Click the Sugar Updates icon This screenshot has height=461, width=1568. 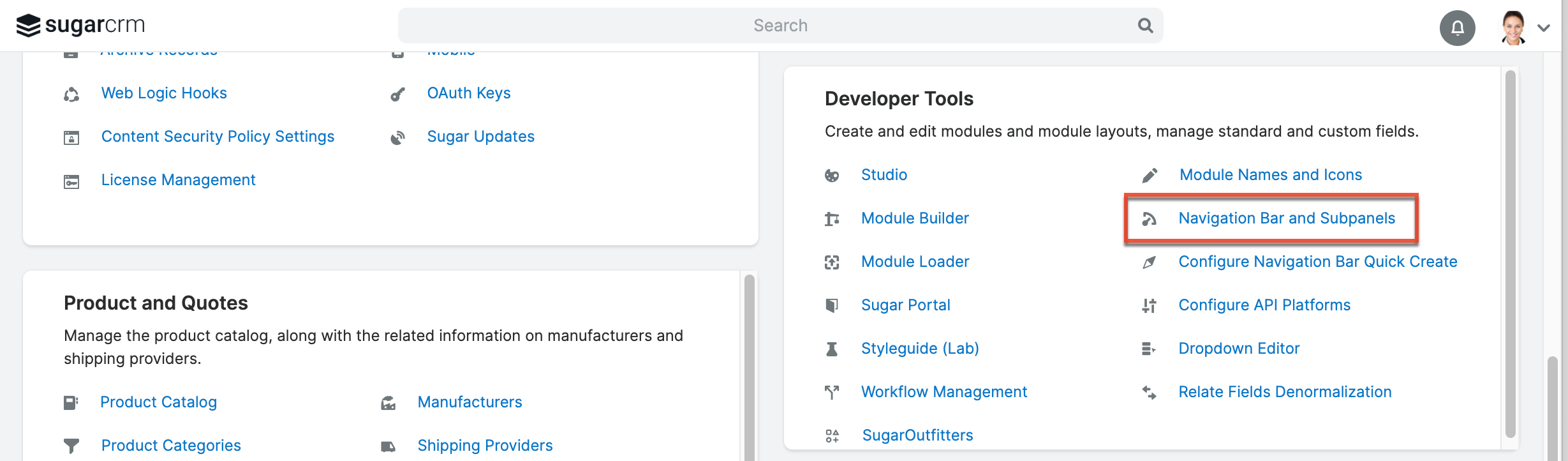(397, 138)
